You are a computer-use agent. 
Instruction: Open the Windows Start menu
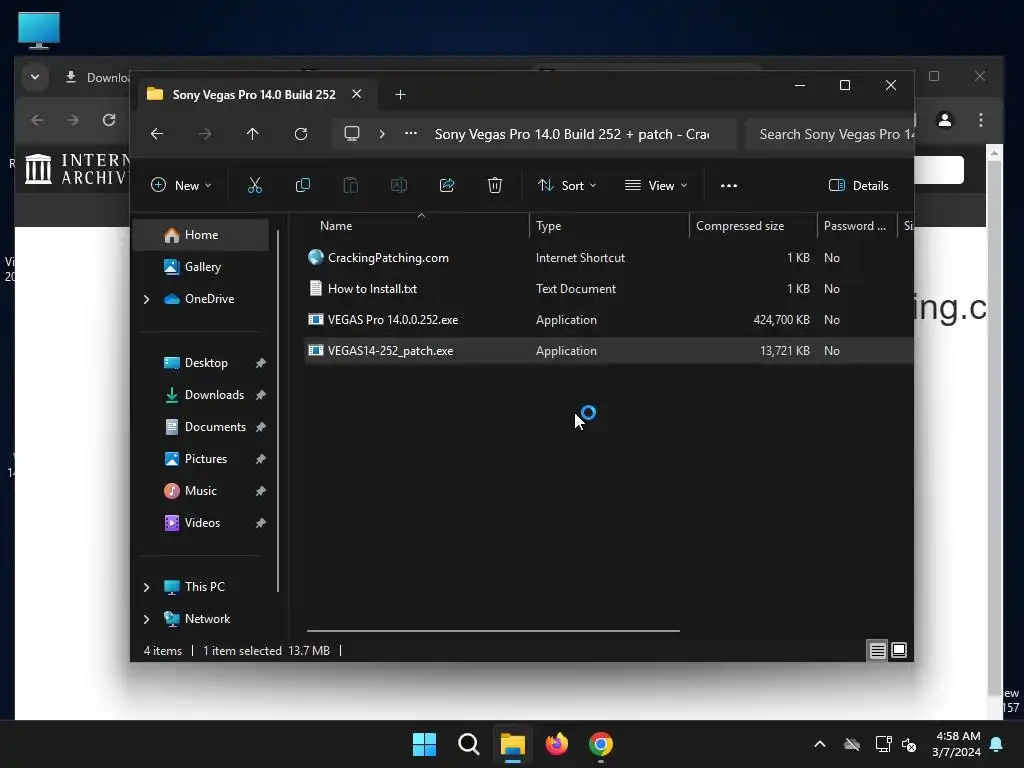tap(424, 744)
